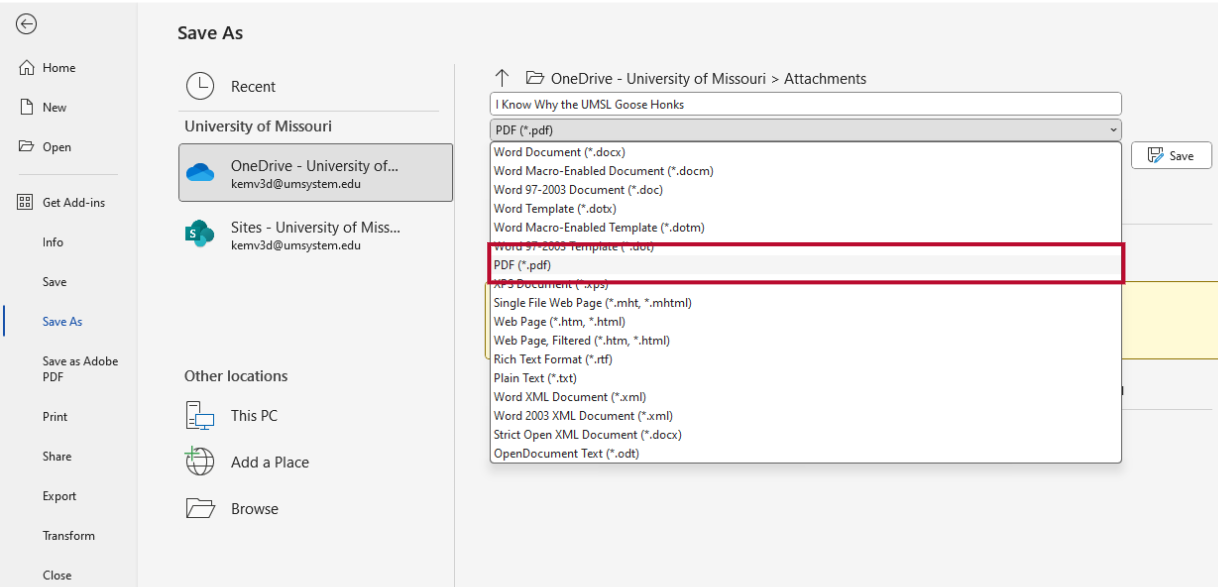Click the Attachments breadcrumb folder

click(x=825, y=78)
